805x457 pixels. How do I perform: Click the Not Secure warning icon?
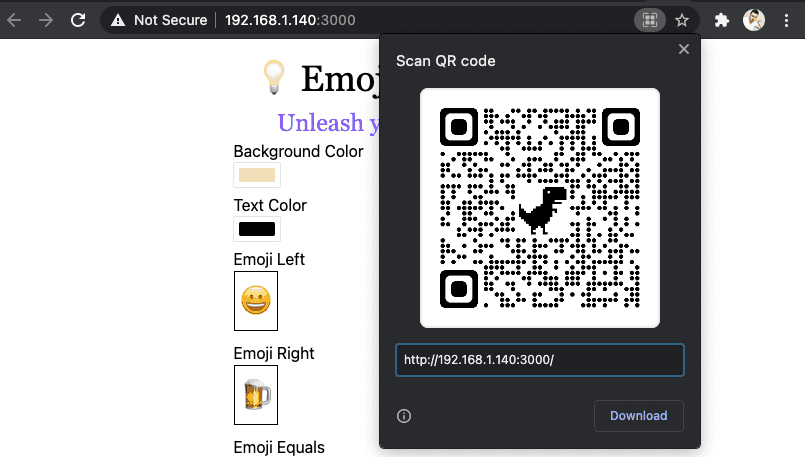point(118,20)
